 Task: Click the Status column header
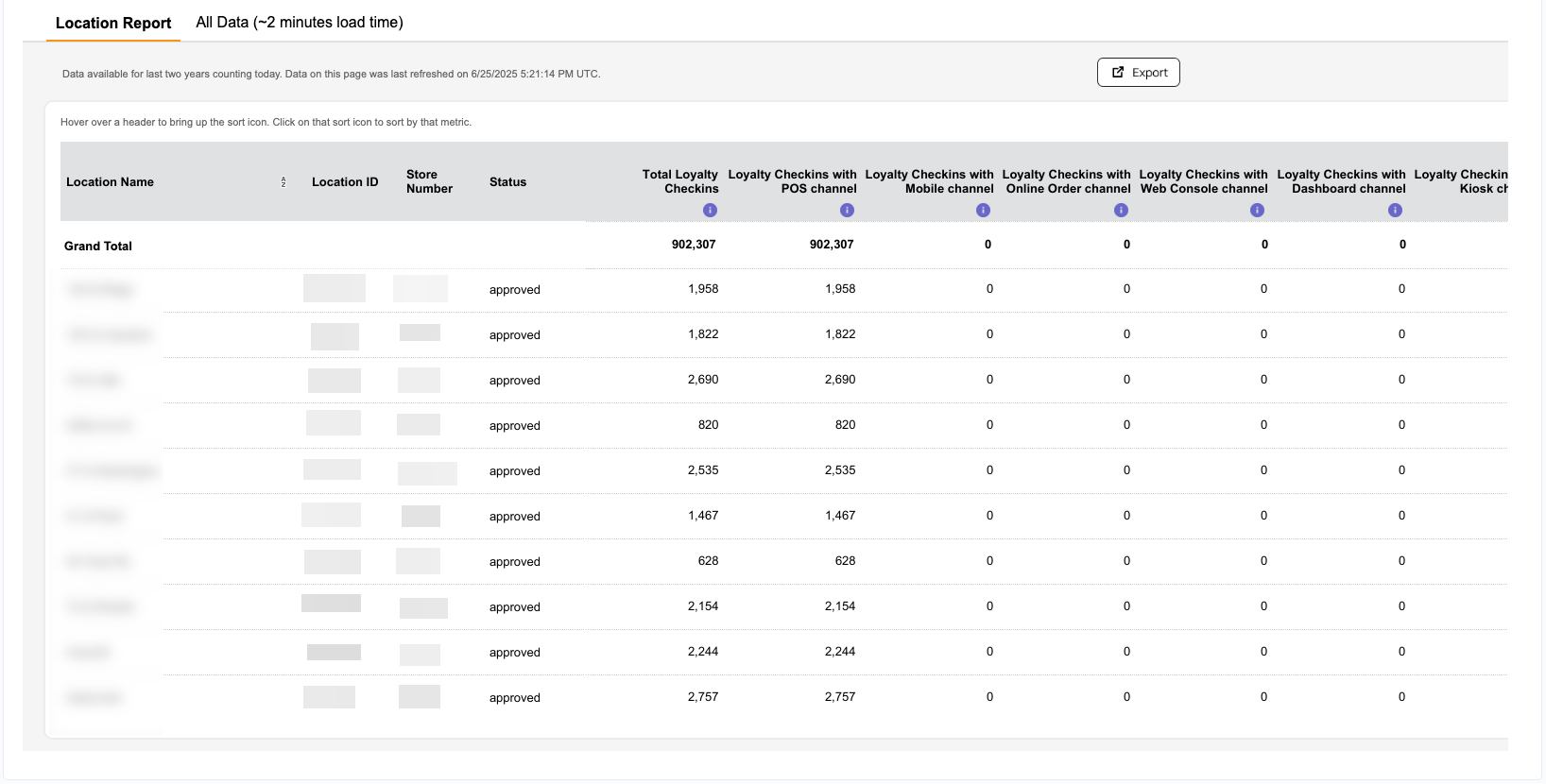(507, 181)
